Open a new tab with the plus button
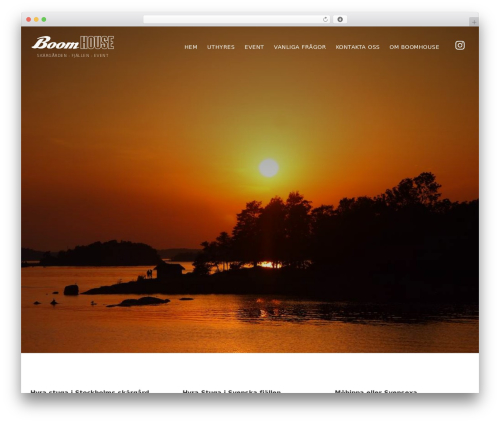 pyautogui.click(x=474, y=22)
